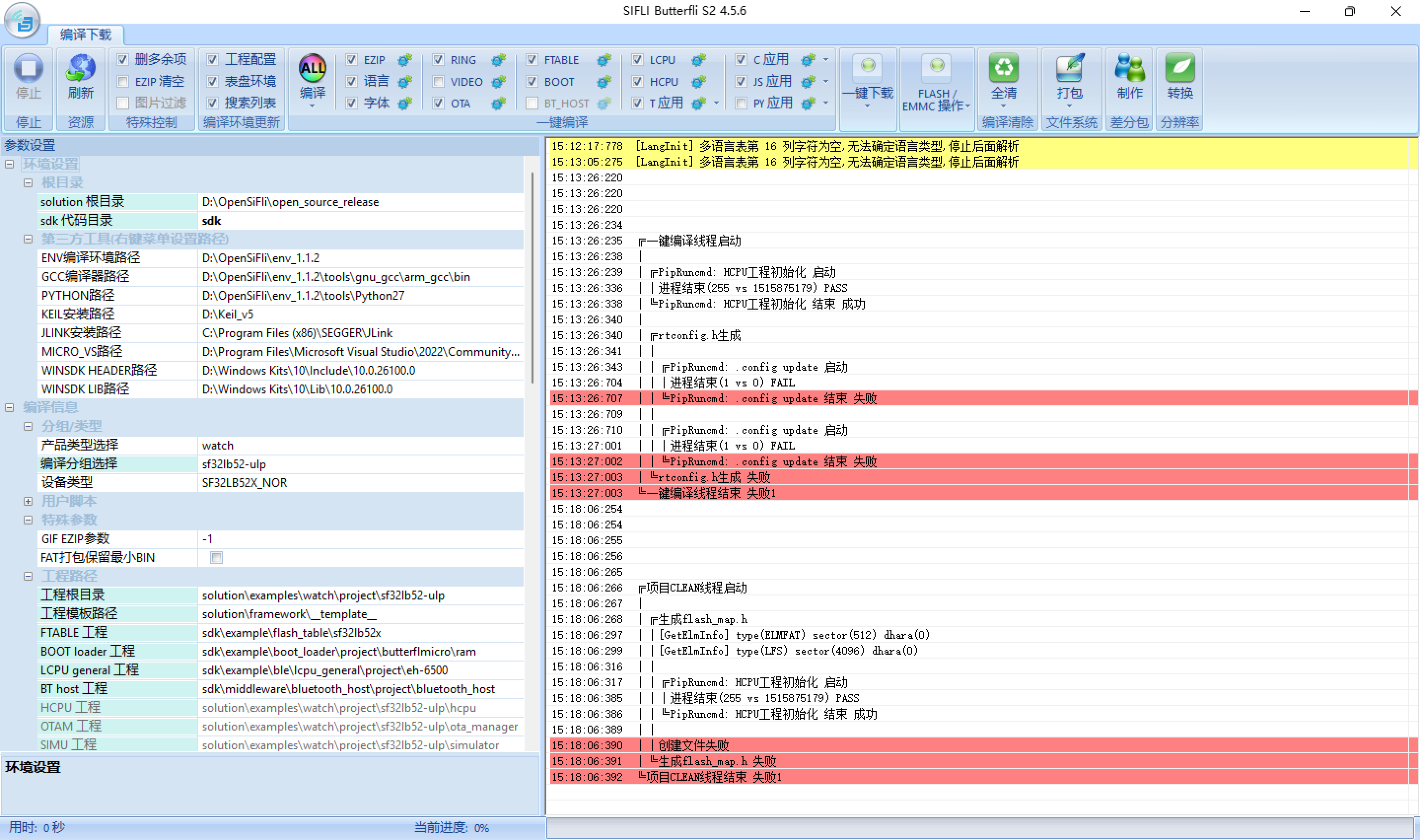Screen dimensions: 1420x840
Task: Click the package (打包) icon
Action: (1069, 69)
